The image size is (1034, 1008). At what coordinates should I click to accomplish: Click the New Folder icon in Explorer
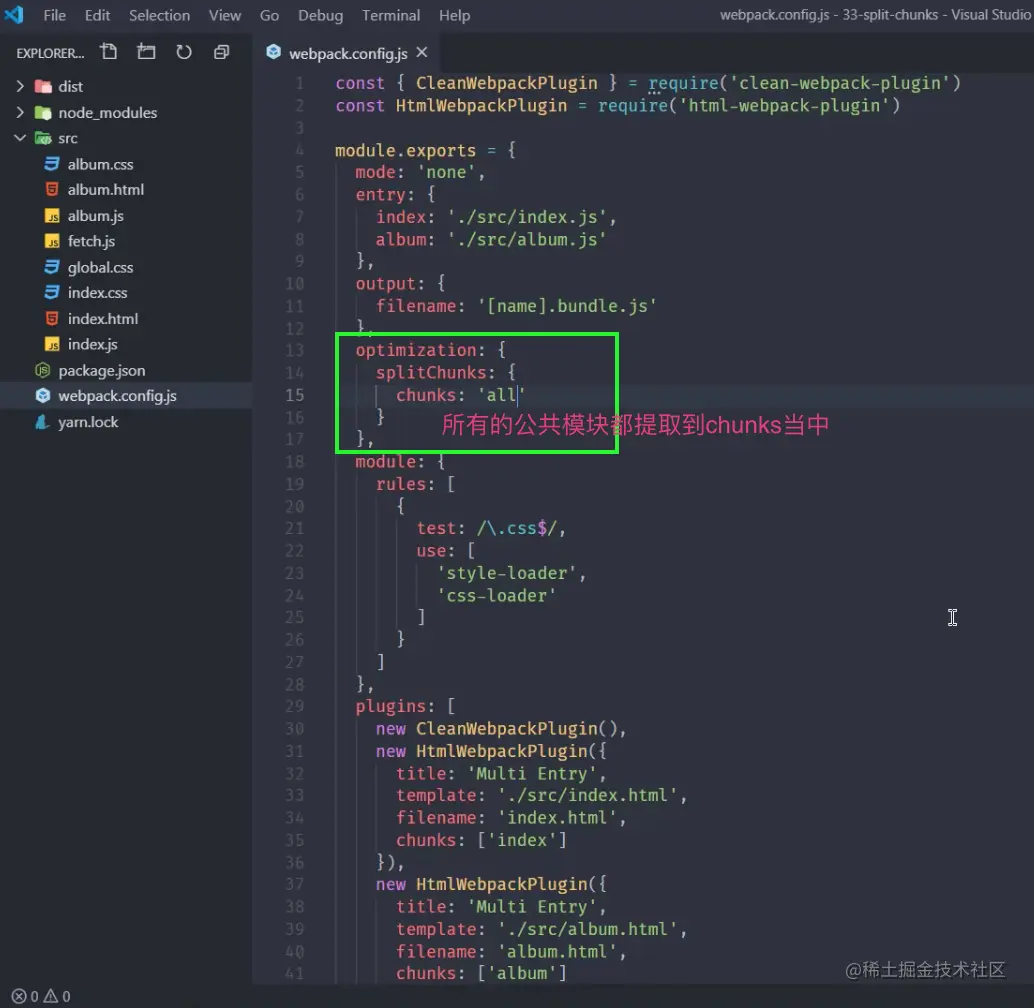point(146,51)
